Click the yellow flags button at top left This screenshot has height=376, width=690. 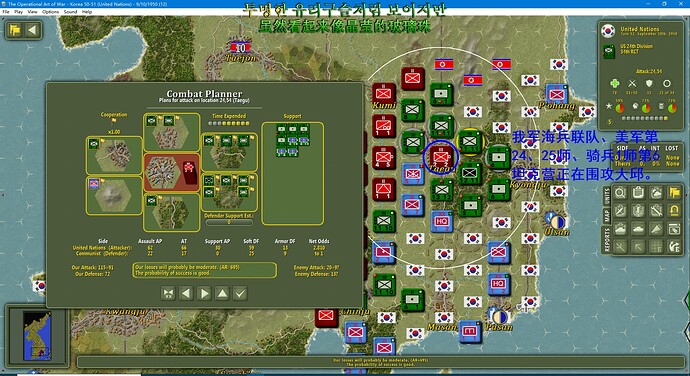[x=15, y=30]
